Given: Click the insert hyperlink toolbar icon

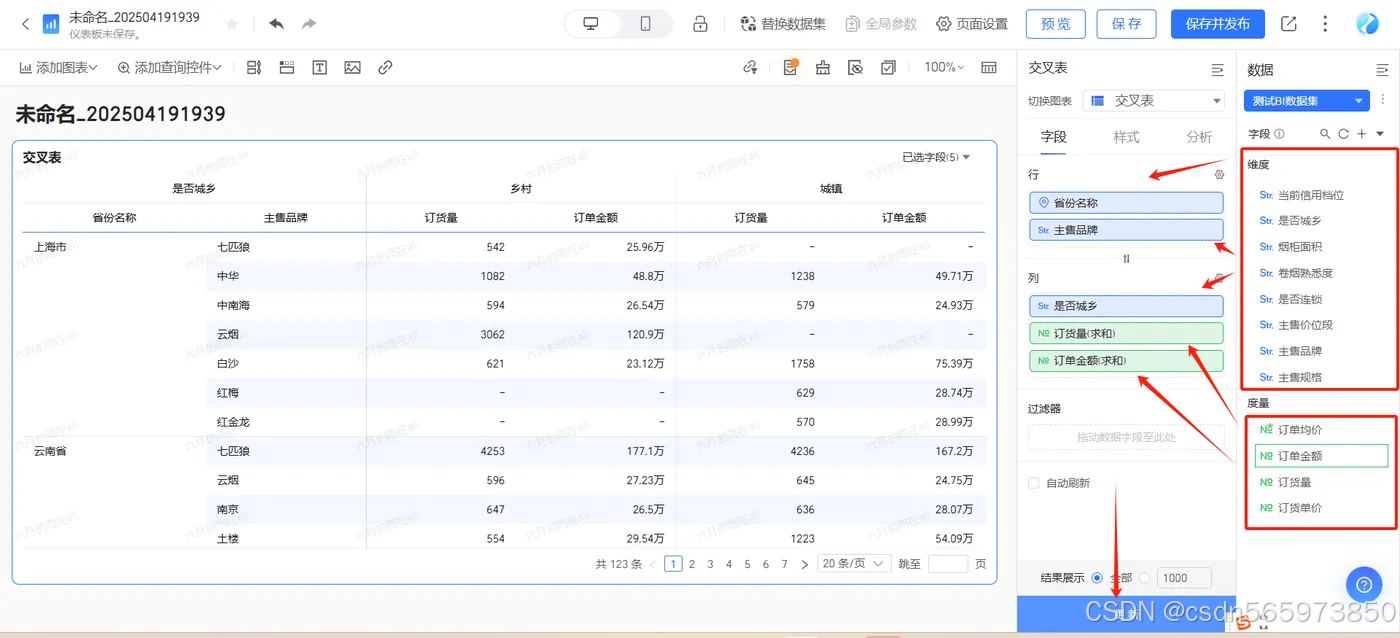Looking at the screenshot, I should (x=386, y=67).
